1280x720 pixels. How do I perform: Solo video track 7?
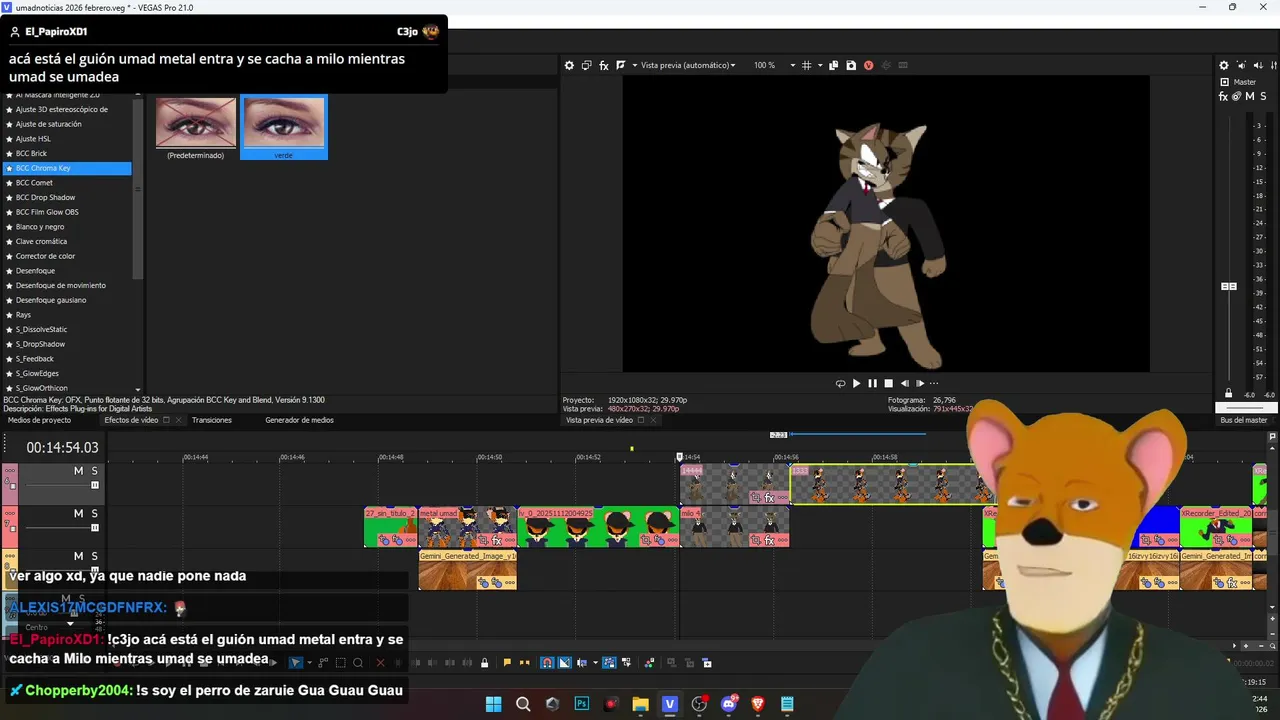(x=95, y=513)
